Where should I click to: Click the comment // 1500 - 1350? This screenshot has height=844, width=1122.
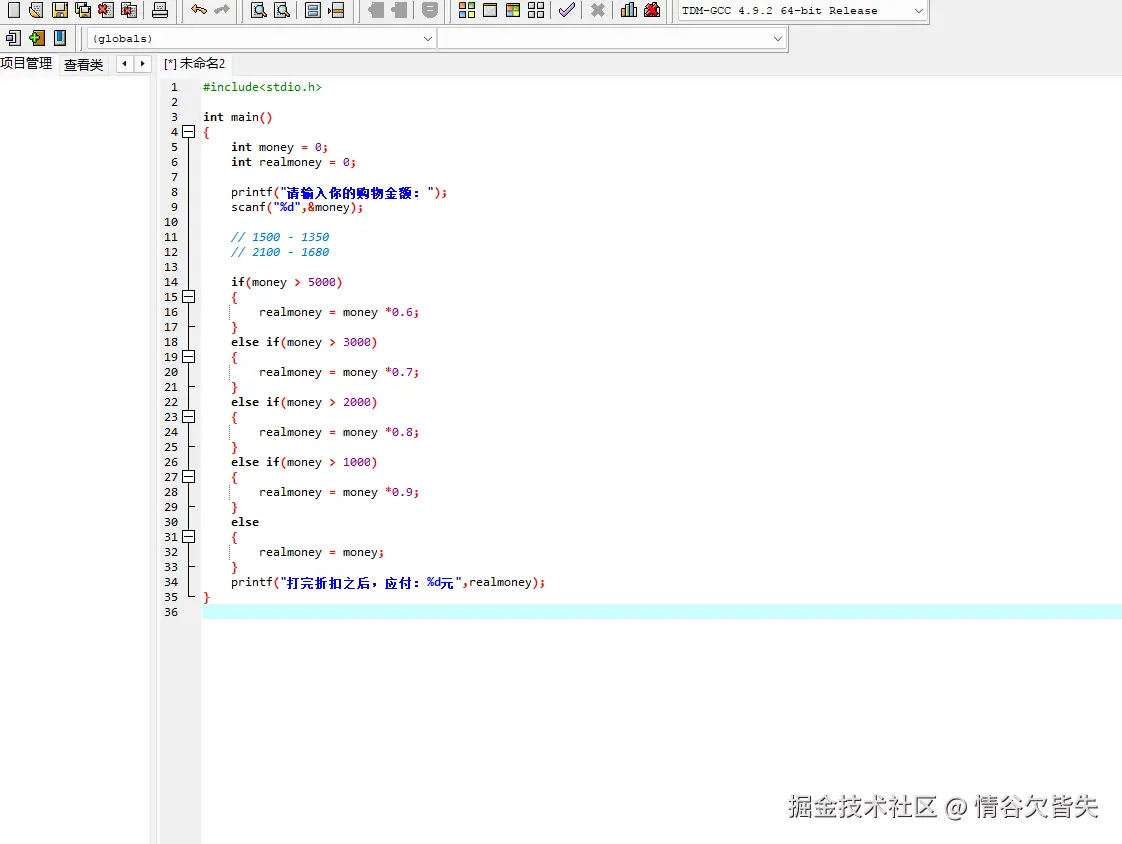click(x=280, y=237)
